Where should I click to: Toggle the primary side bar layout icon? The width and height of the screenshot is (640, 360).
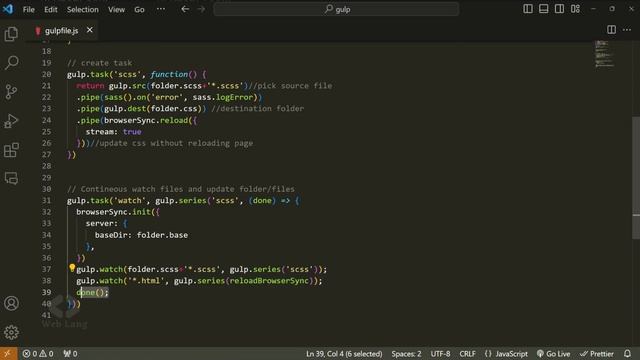(x=528, y=9)
